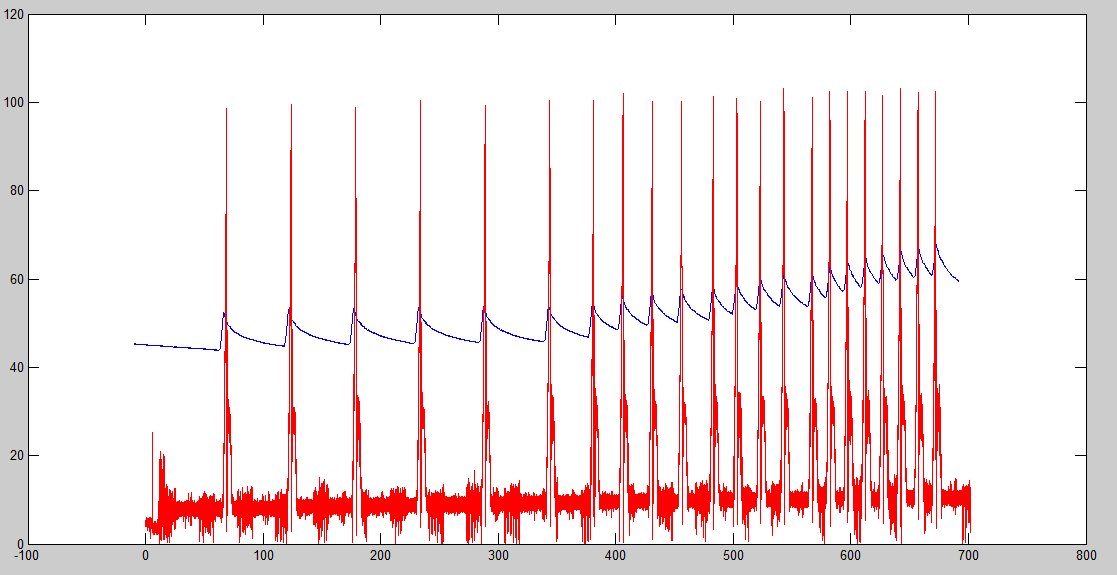Select the x-axis tick label 100
This screenshot has height=575, width=1117.
[262, 555]
